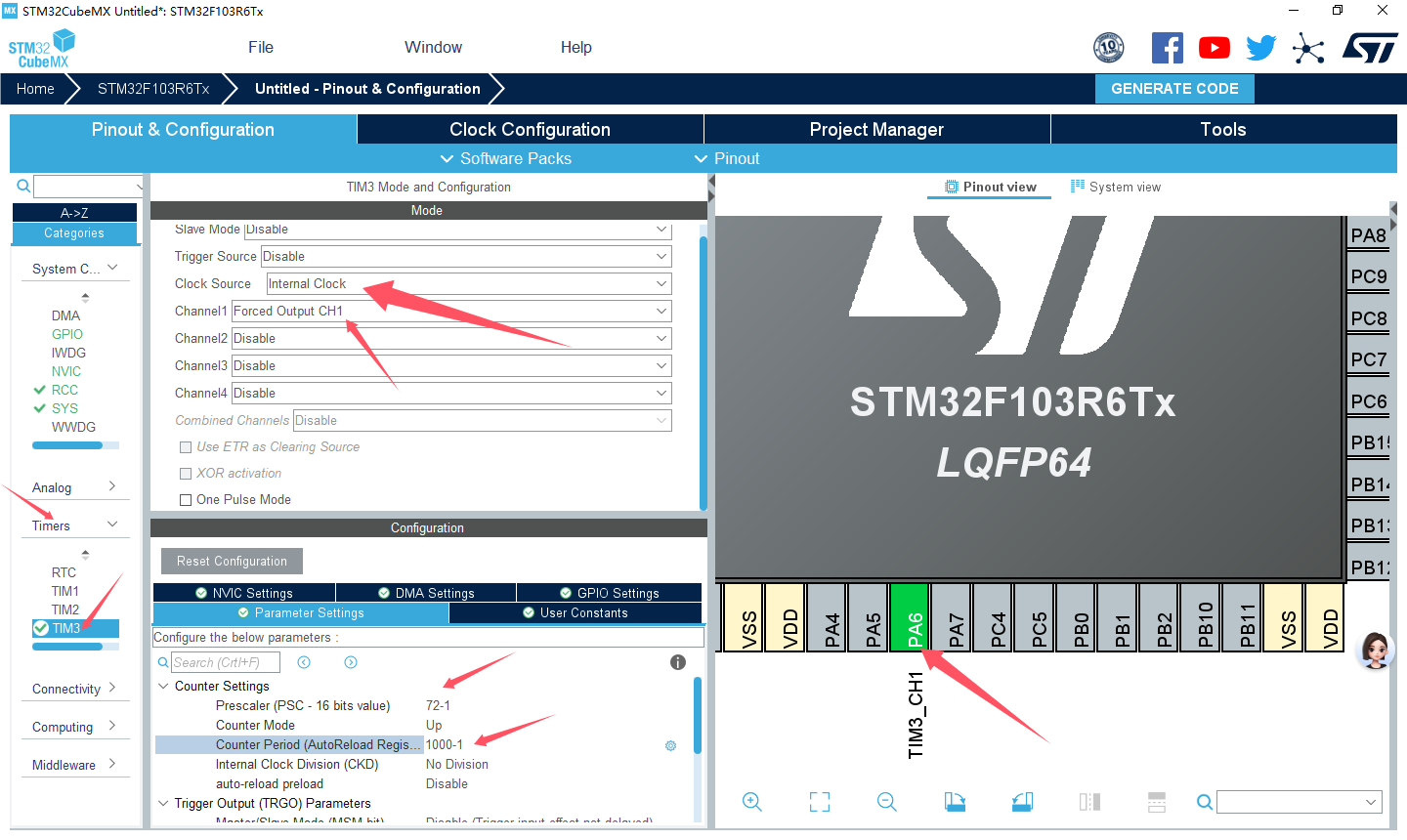Rotate the chip clockwise
This screenshot has width=1407, height=840.
tap(955, 802)
